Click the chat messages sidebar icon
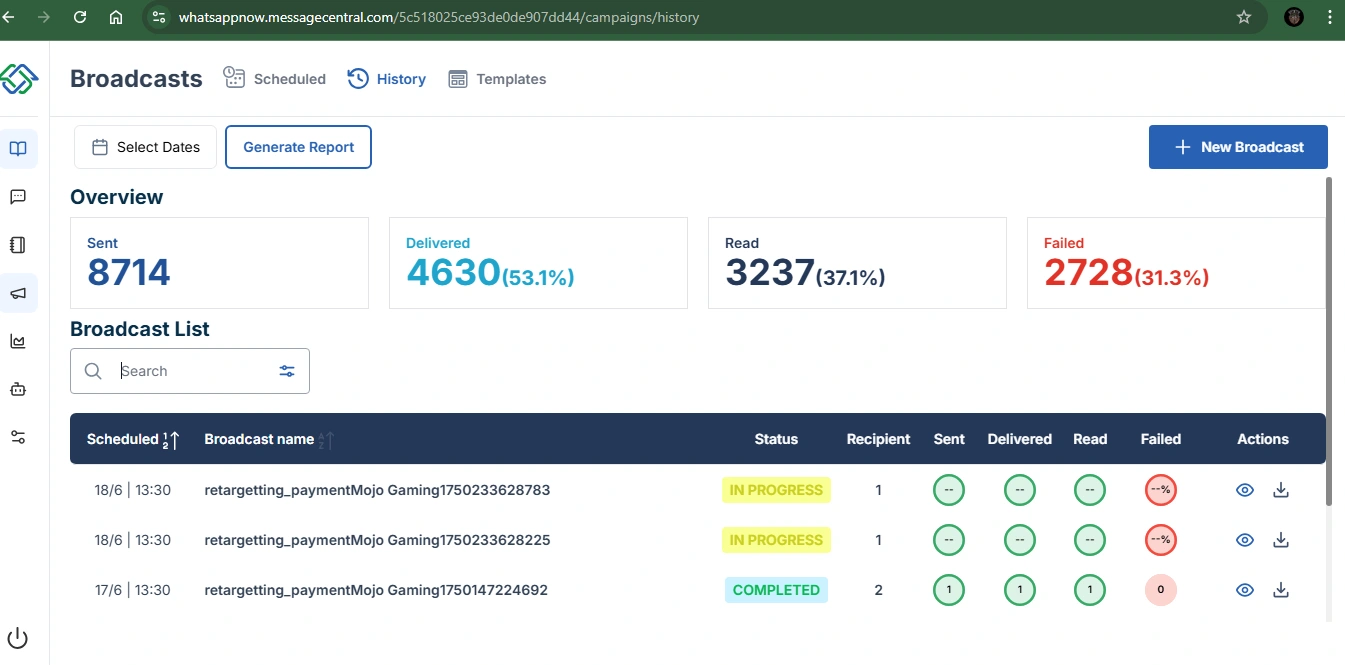 [18, 197]
